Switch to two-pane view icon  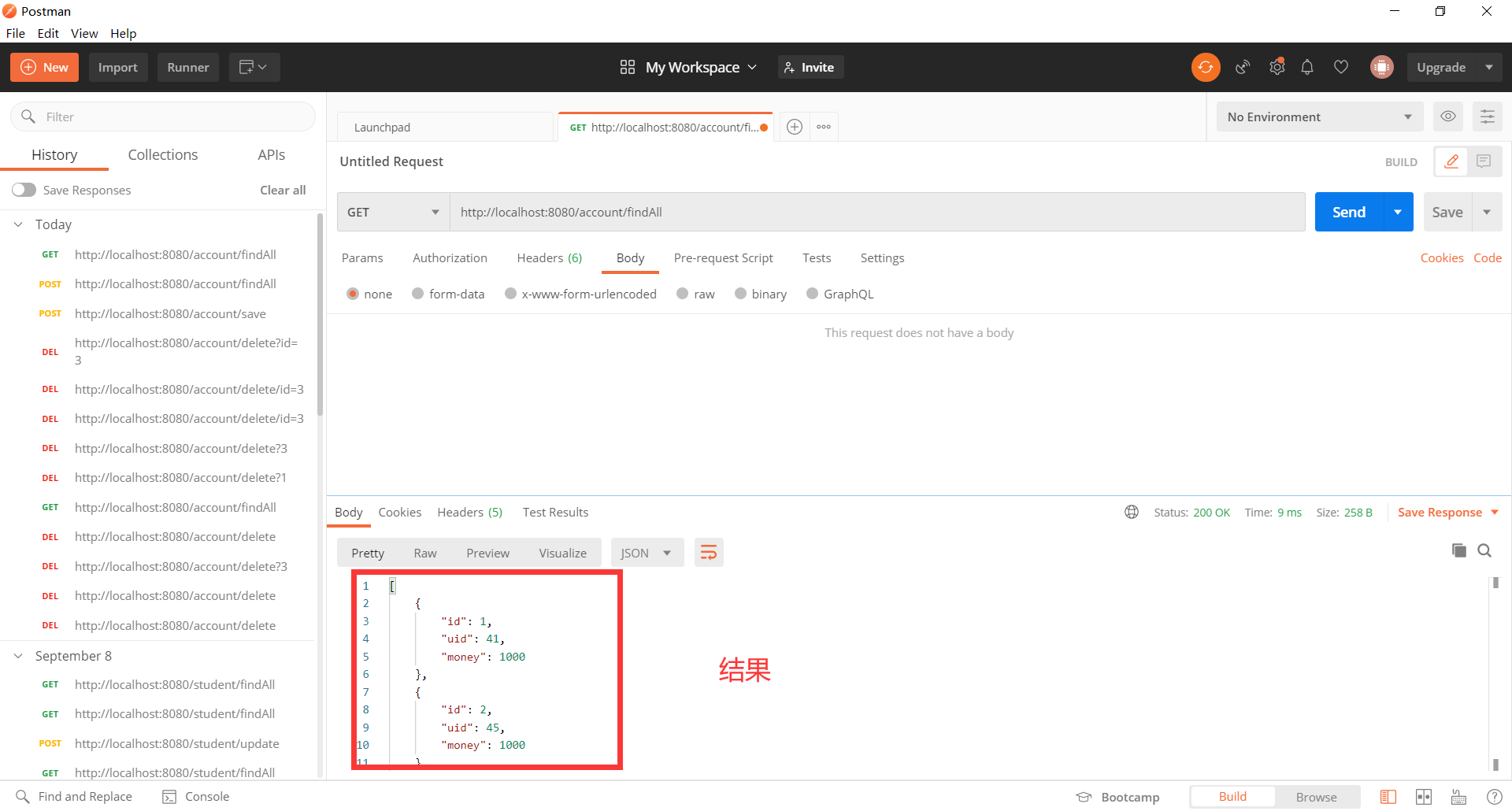coord(1424,797)
